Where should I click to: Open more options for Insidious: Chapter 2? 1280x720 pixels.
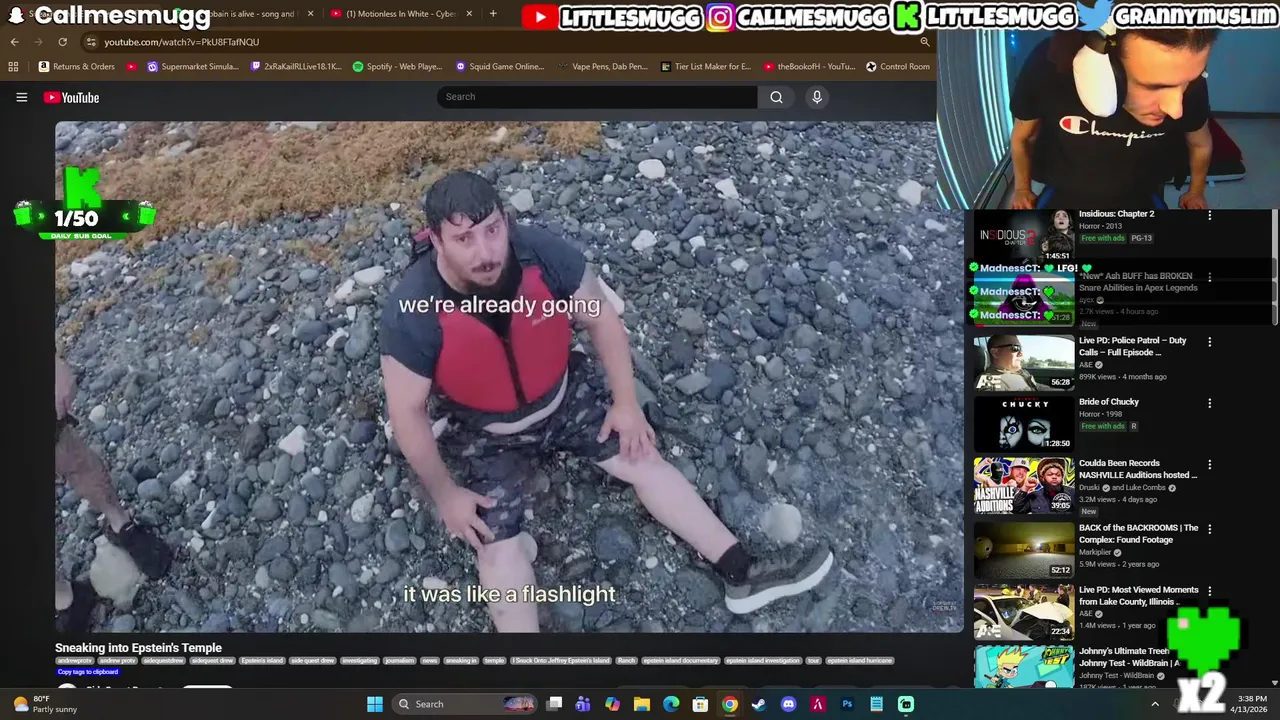tap(1209, 215)
